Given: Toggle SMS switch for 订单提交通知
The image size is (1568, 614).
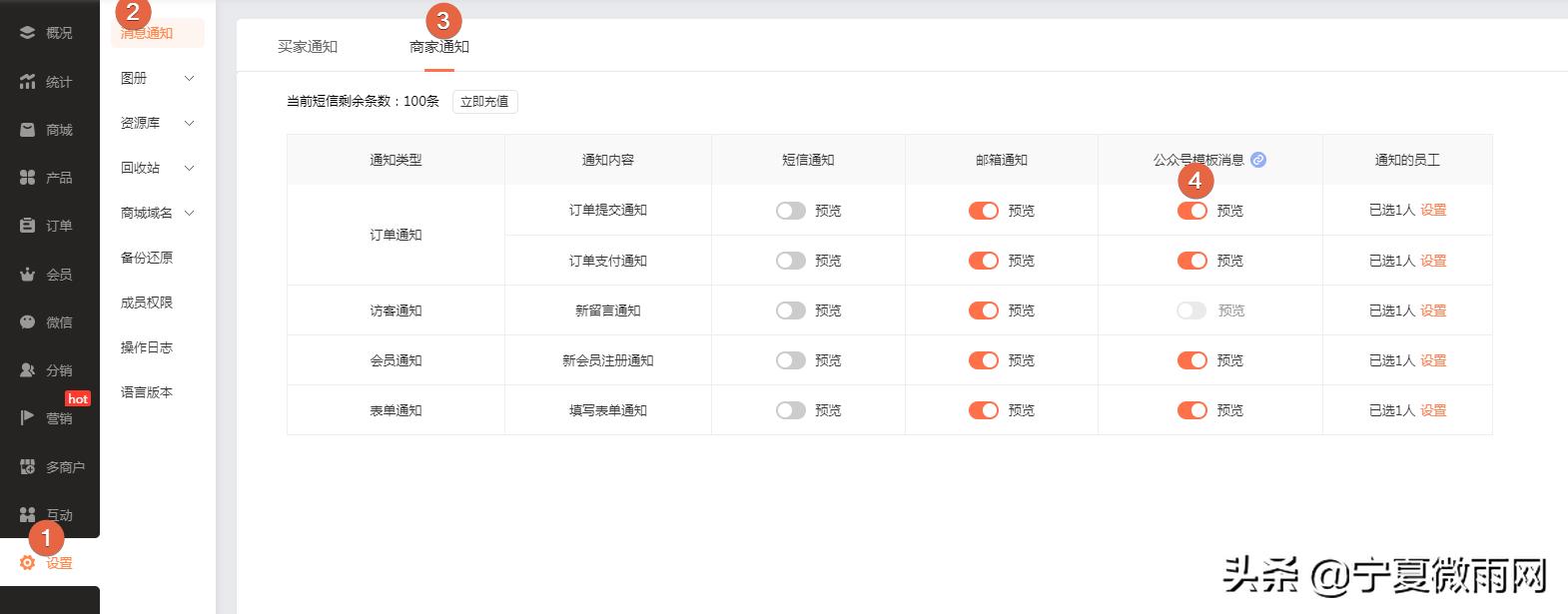Looking at the screenshot, I should pyautogui.click(x=791, y=211).
